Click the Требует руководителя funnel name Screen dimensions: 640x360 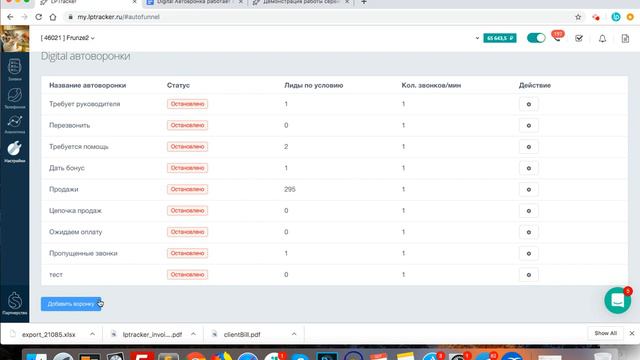point(84,104)
